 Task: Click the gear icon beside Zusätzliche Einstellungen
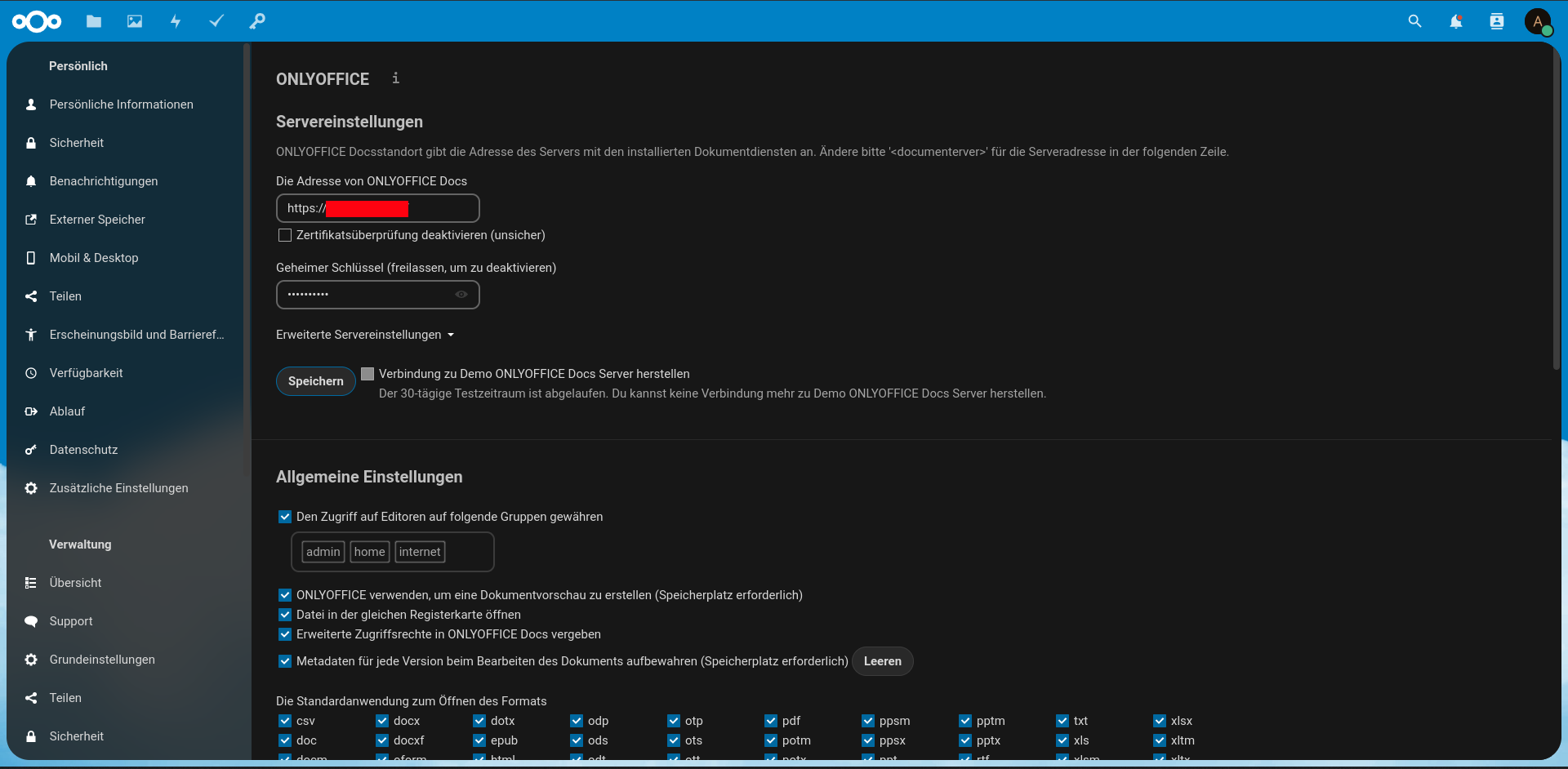point(31,488)
